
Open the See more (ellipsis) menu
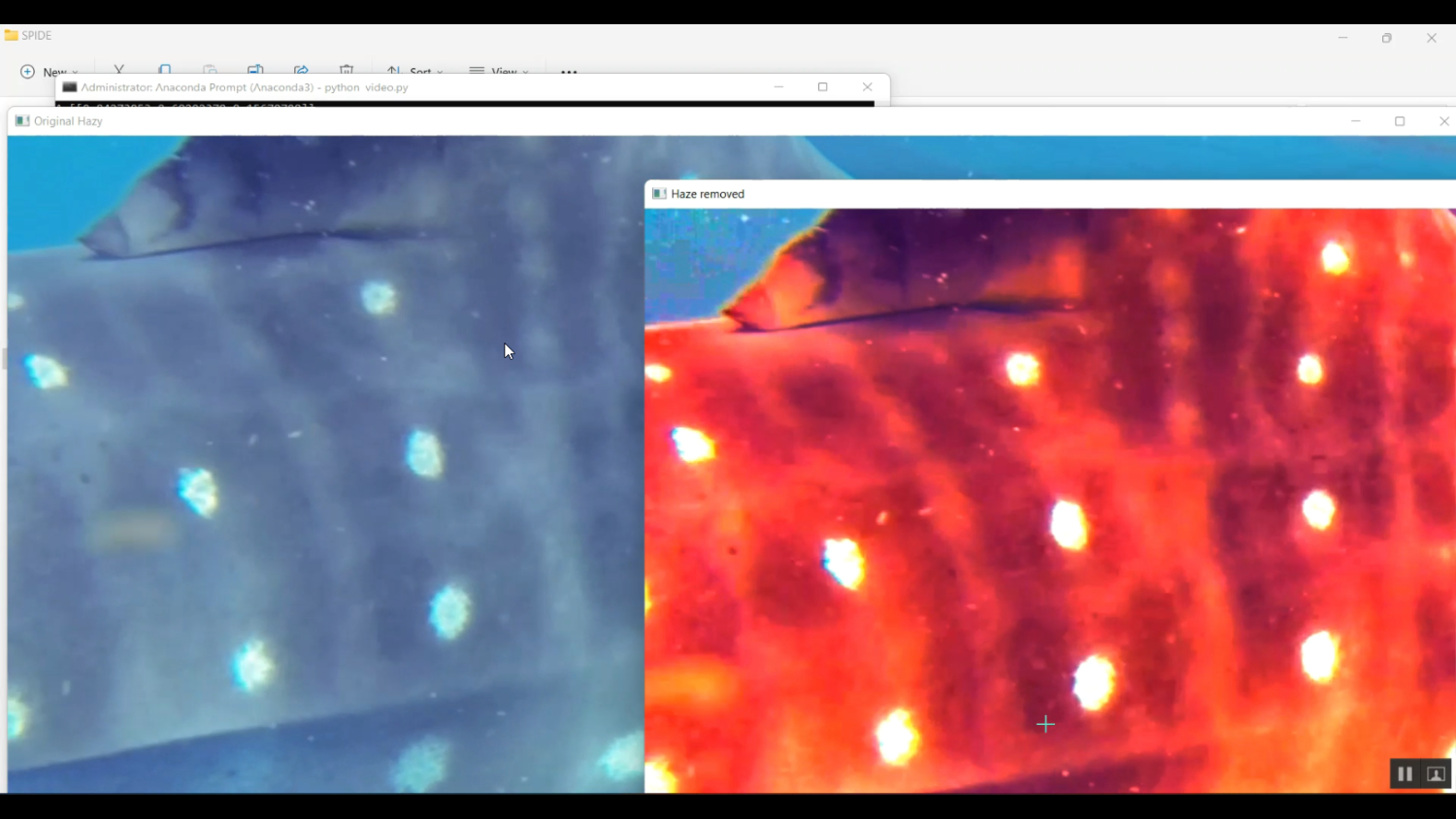(569, 72)
